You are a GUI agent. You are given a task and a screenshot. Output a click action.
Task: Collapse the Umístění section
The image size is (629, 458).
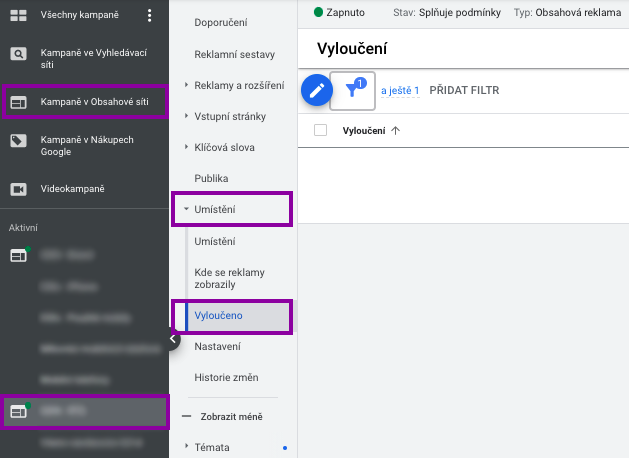pos(186,209)
